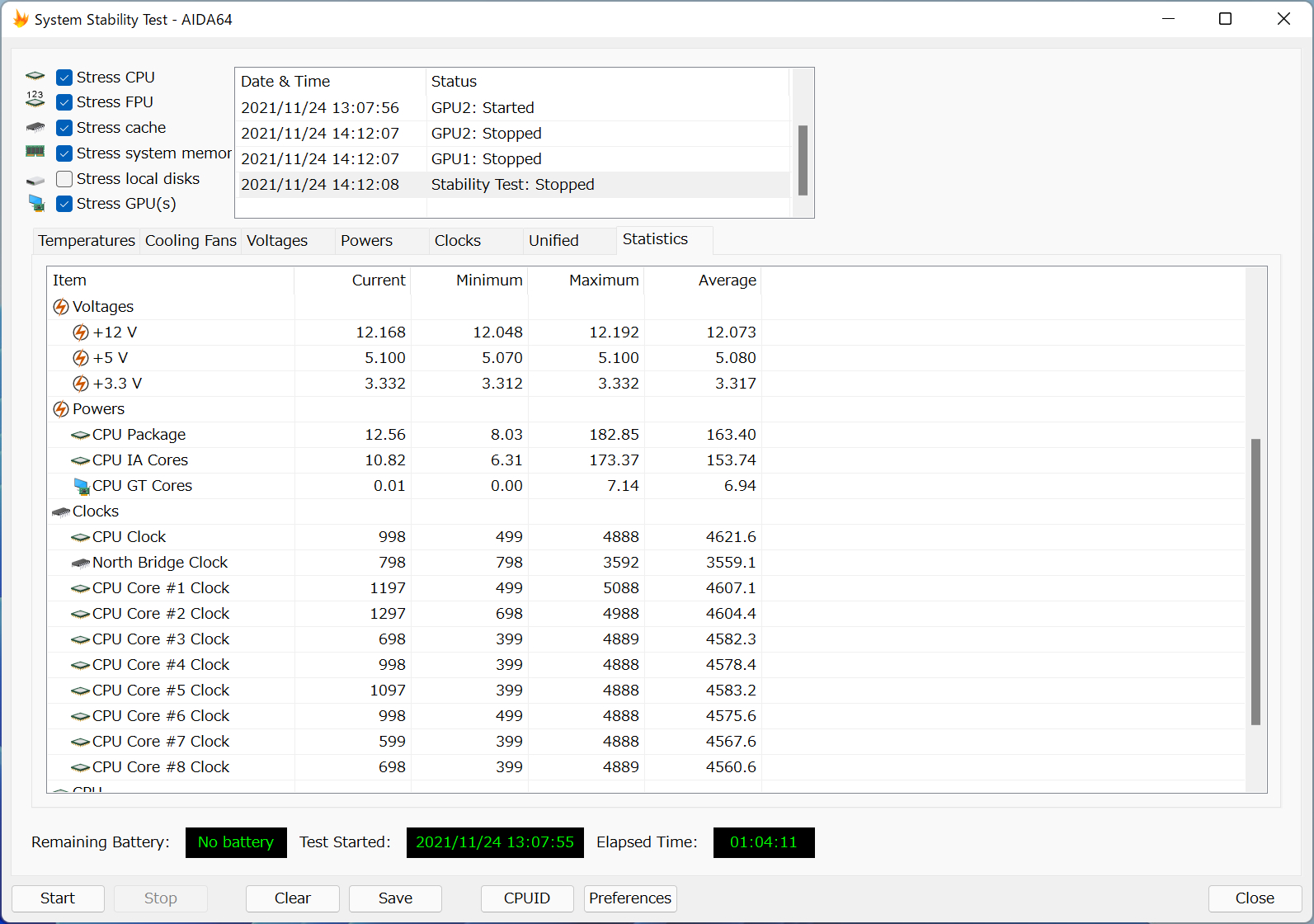
Task: Click the CPU Core #8 Clock icon
Action: tap(81, 767)
